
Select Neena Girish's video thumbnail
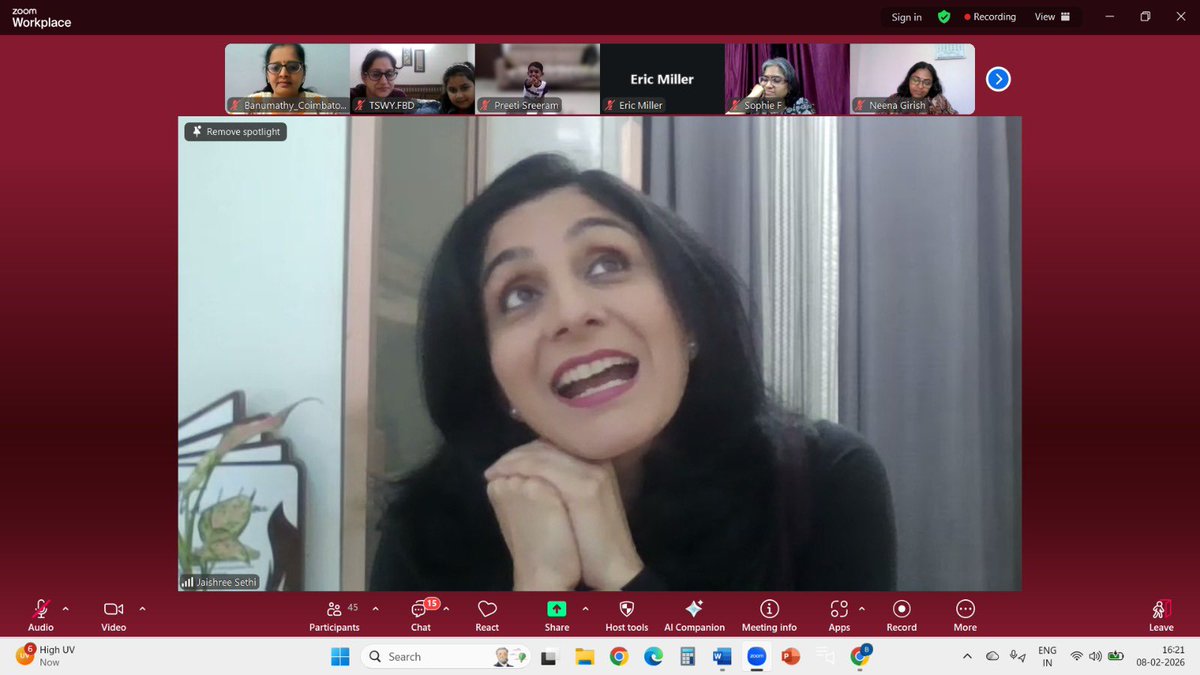pos(912,78)
